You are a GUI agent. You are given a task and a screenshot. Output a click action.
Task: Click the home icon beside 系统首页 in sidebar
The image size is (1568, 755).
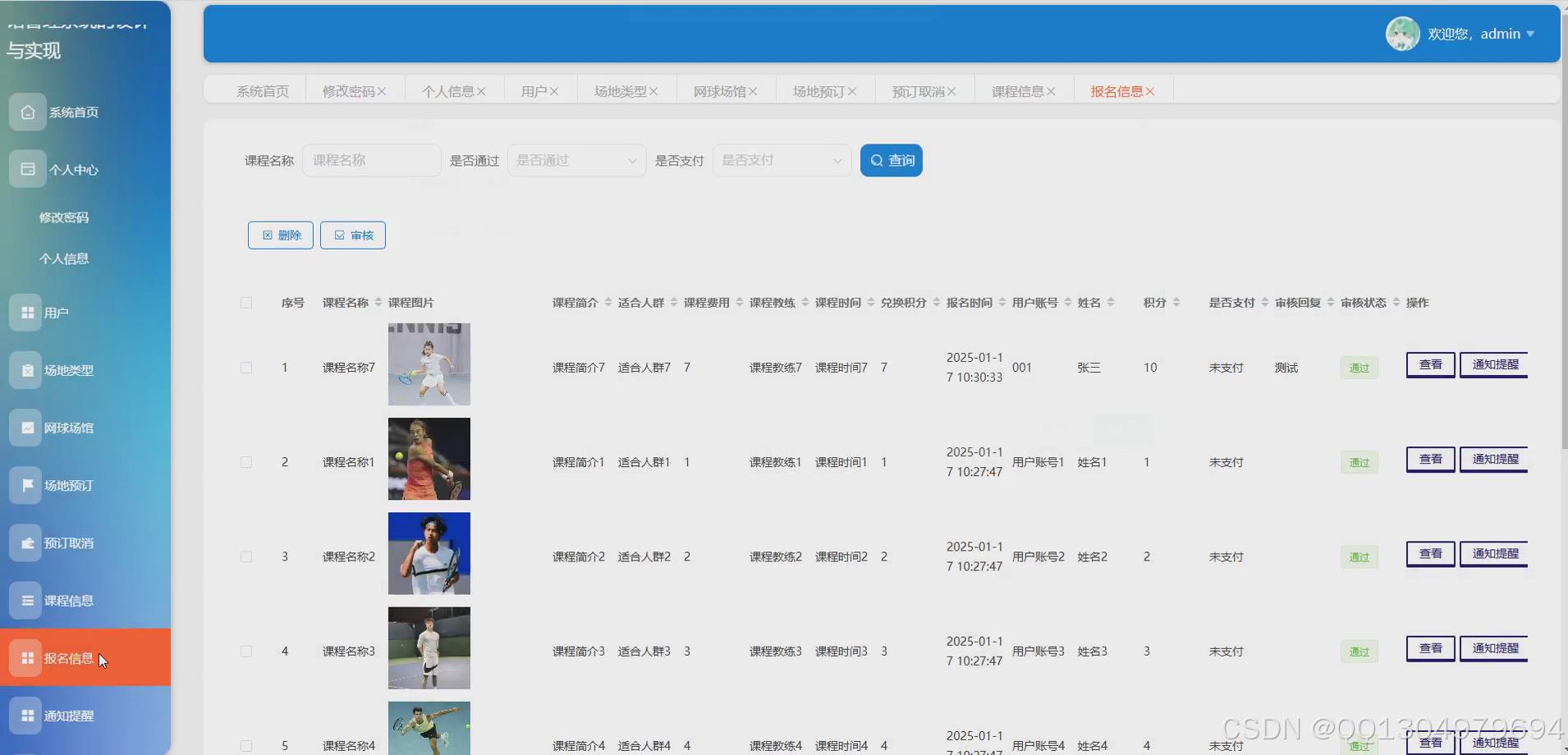coord(28,112)
